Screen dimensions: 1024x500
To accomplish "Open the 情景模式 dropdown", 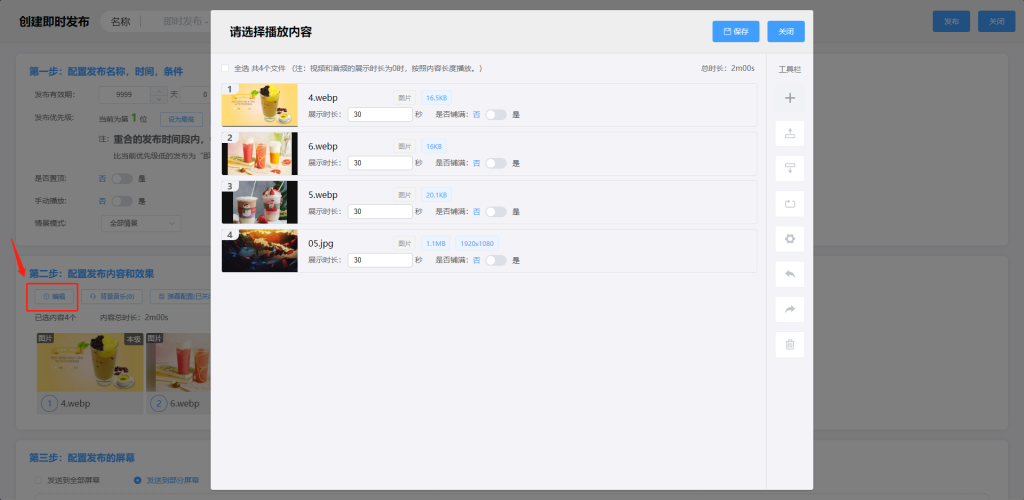I will [140, 222].
